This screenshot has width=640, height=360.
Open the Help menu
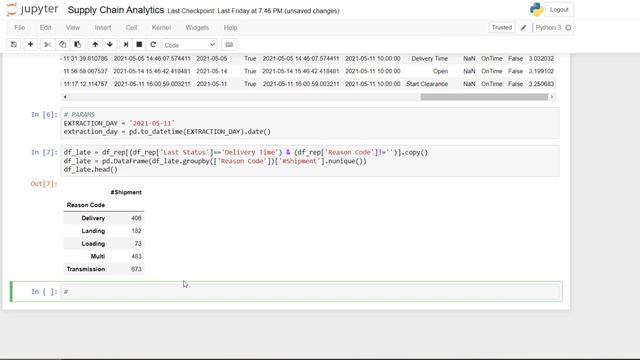tap(230, 28)
